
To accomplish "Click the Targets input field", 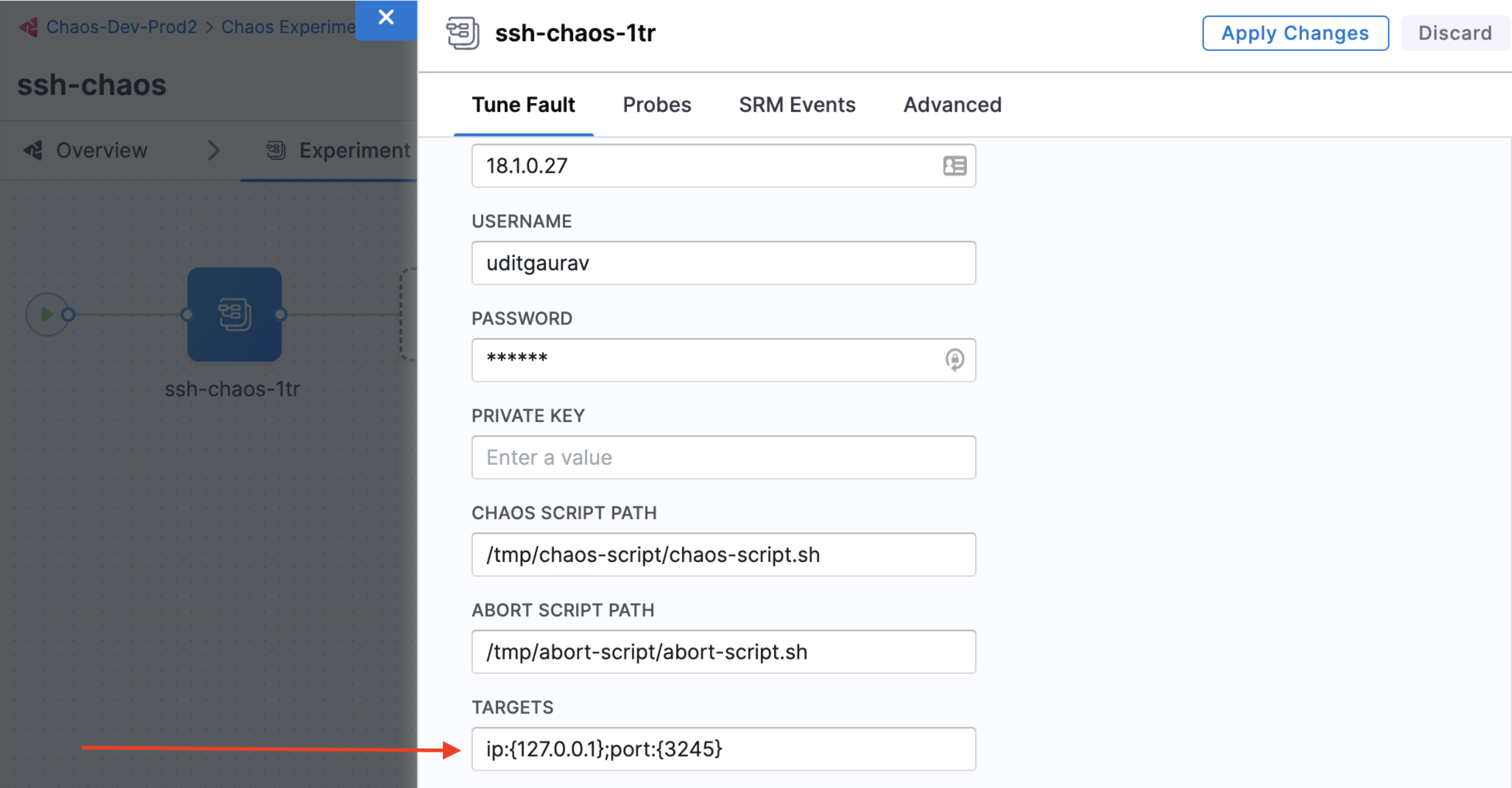I will 723,749.
